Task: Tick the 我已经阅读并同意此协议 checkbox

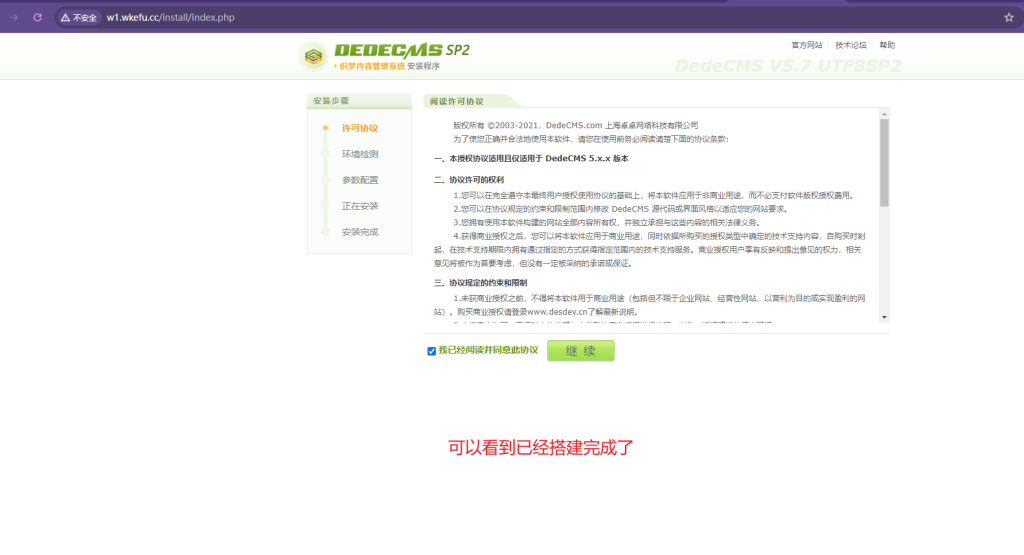Action: point(432,351)
